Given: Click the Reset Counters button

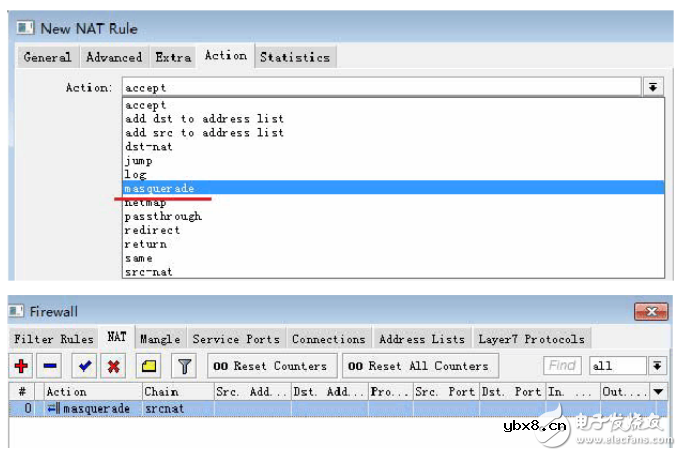Looking at the screenshot, I should pyautogui.click(x=270, y=366).
